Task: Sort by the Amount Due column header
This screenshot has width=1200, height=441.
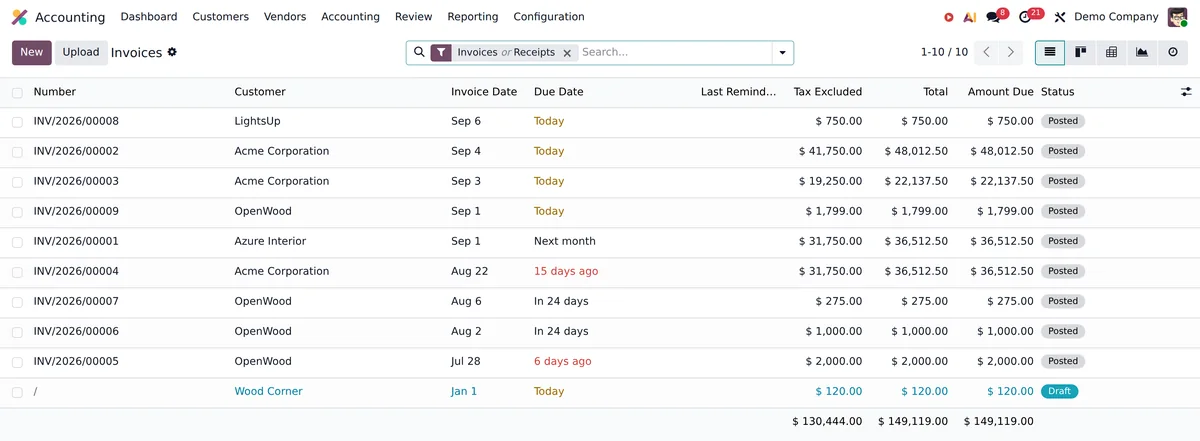Action: (1001, 92)
